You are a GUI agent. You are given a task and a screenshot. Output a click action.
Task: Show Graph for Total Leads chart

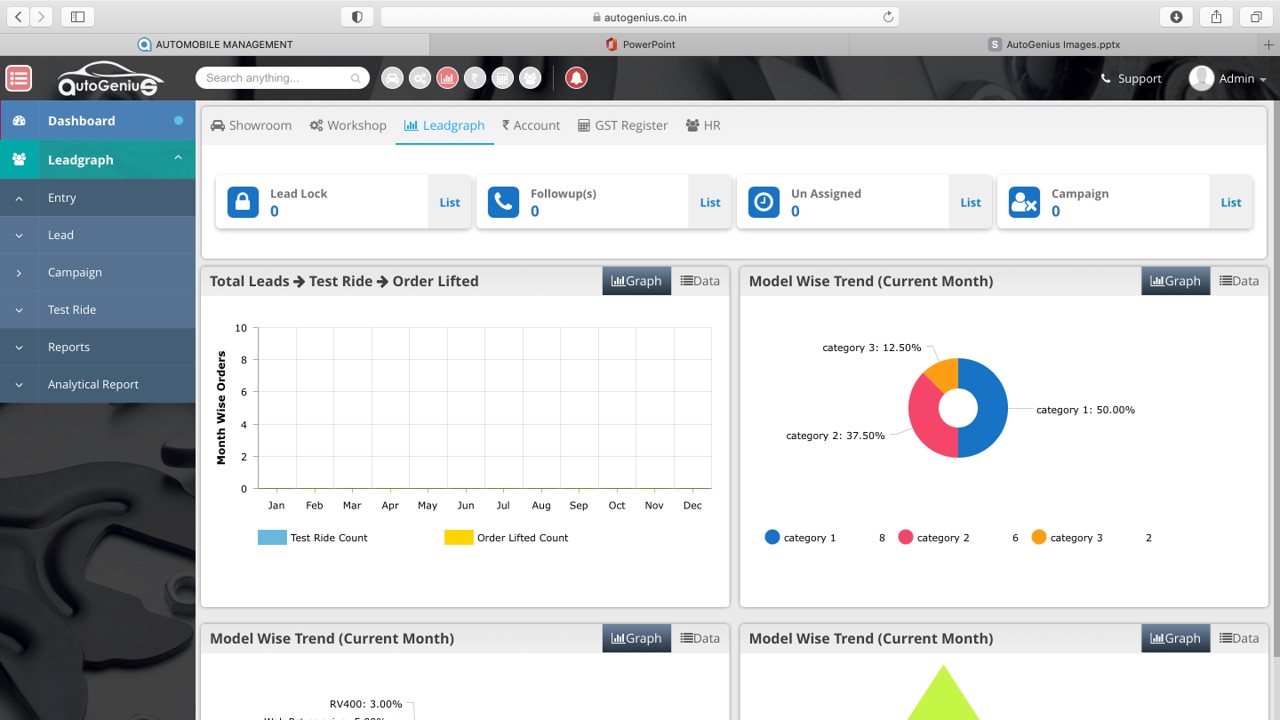pyautogui.click(x=637, y=281)
